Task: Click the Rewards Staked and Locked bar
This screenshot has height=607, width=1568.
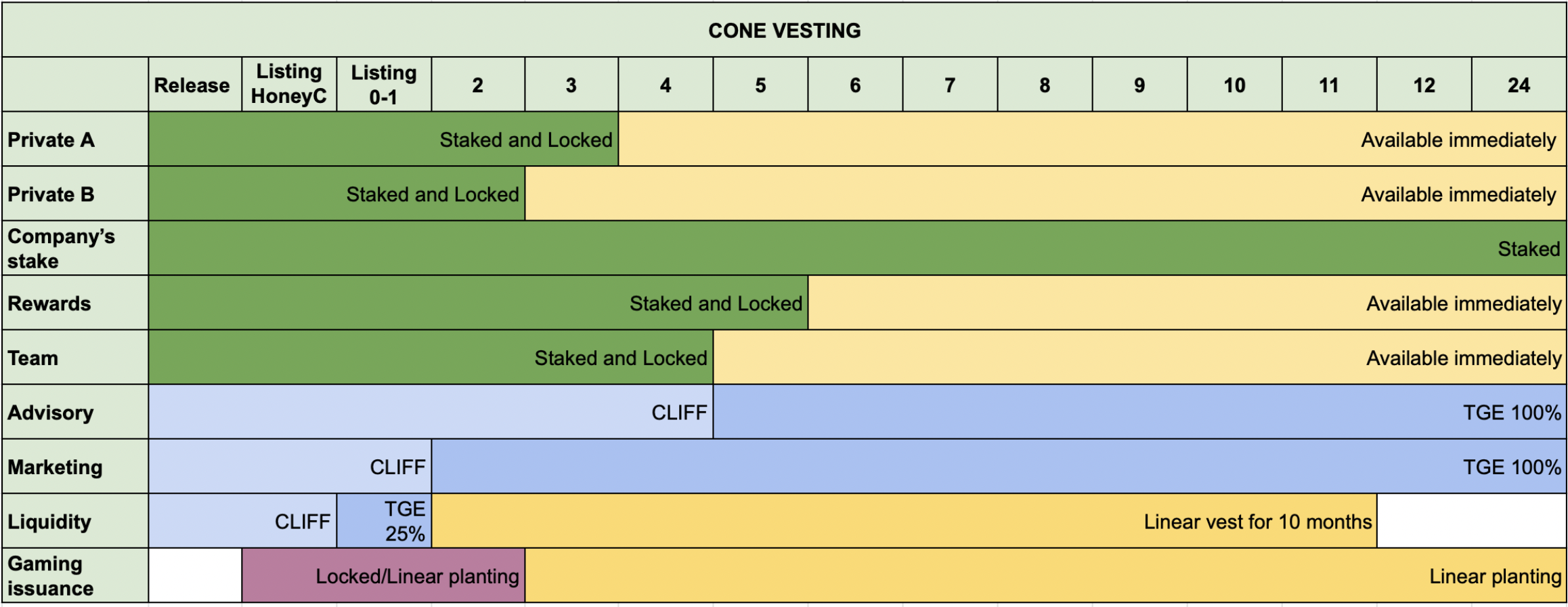Action: tap(477, 303)
